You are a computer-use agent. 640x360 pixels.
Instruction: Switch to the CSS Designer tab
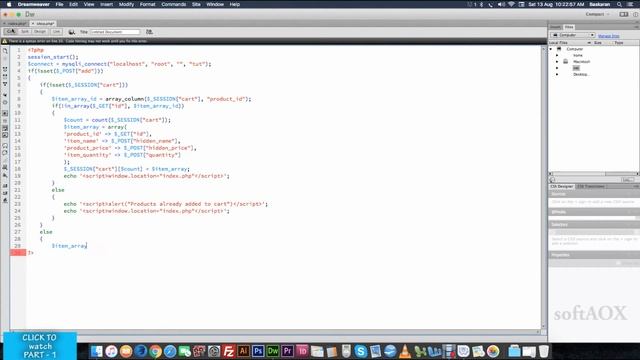pyautogui.click(x=562, y=187)
